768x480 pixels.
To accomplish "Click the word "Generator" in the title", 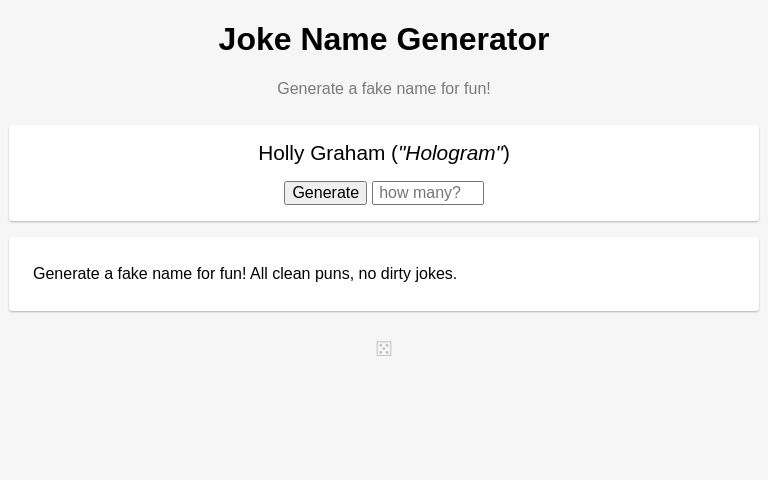I will tap(473, 39).
